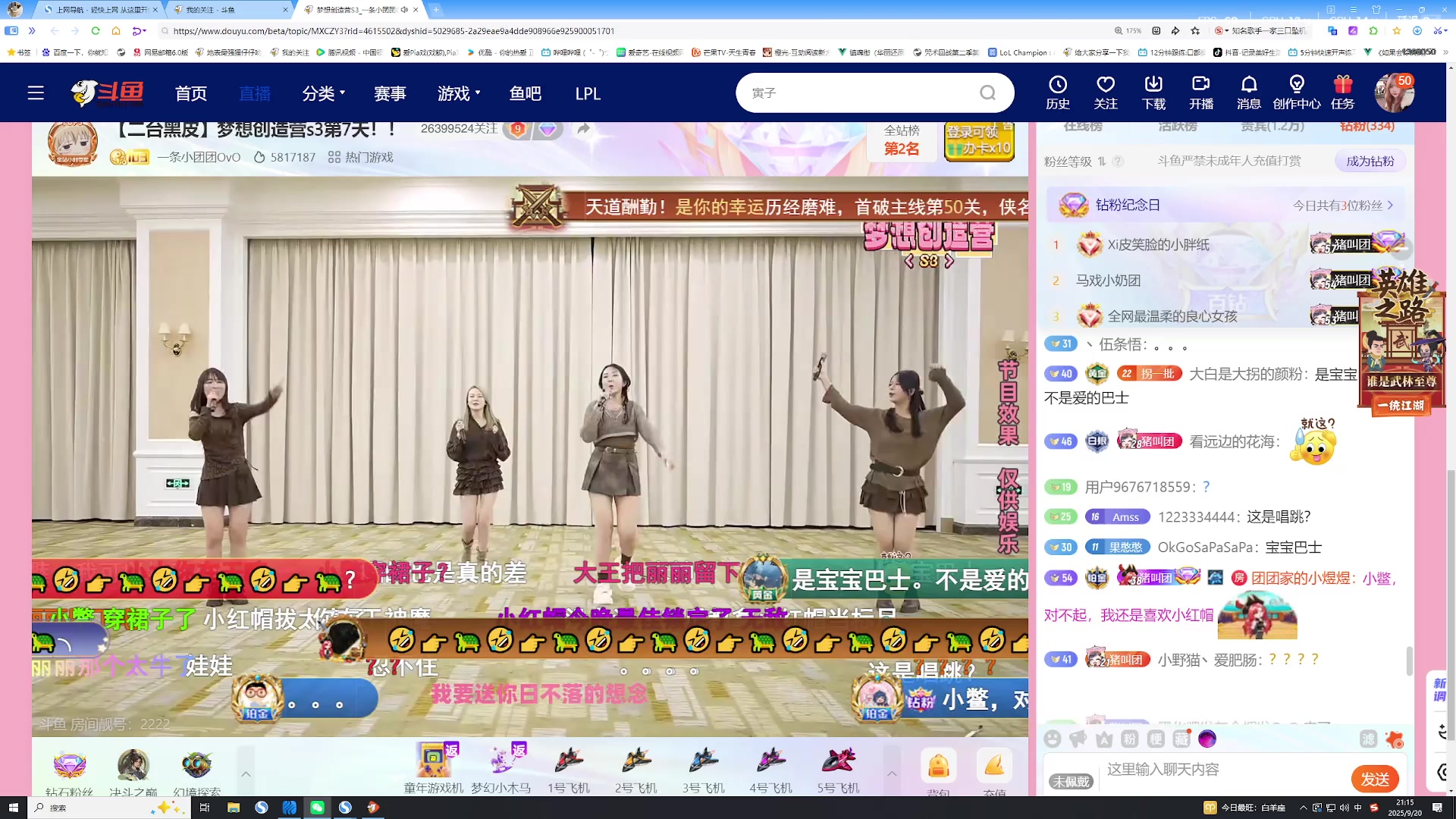Click the streamer avatar thumbnail
This screenshot has height=819, width=1456.
(x=73, y=143)
